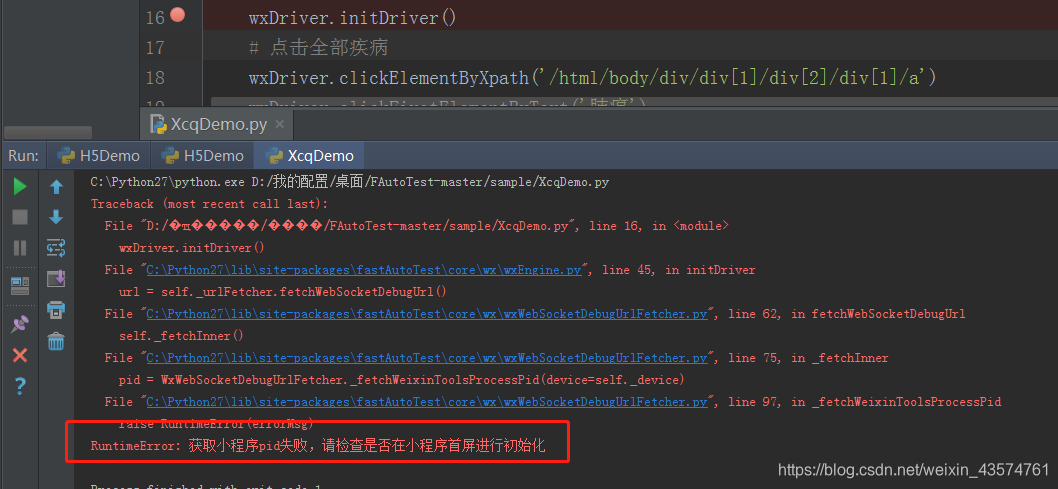Click the 'Run:' label in the tool window

coord(24,156)
